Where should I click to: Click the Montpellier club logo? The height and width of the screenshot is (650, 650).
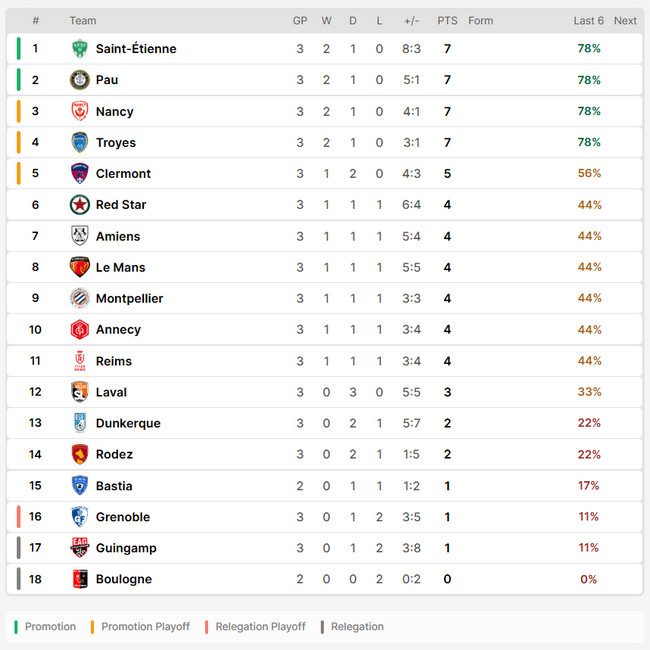pos(80,298)
